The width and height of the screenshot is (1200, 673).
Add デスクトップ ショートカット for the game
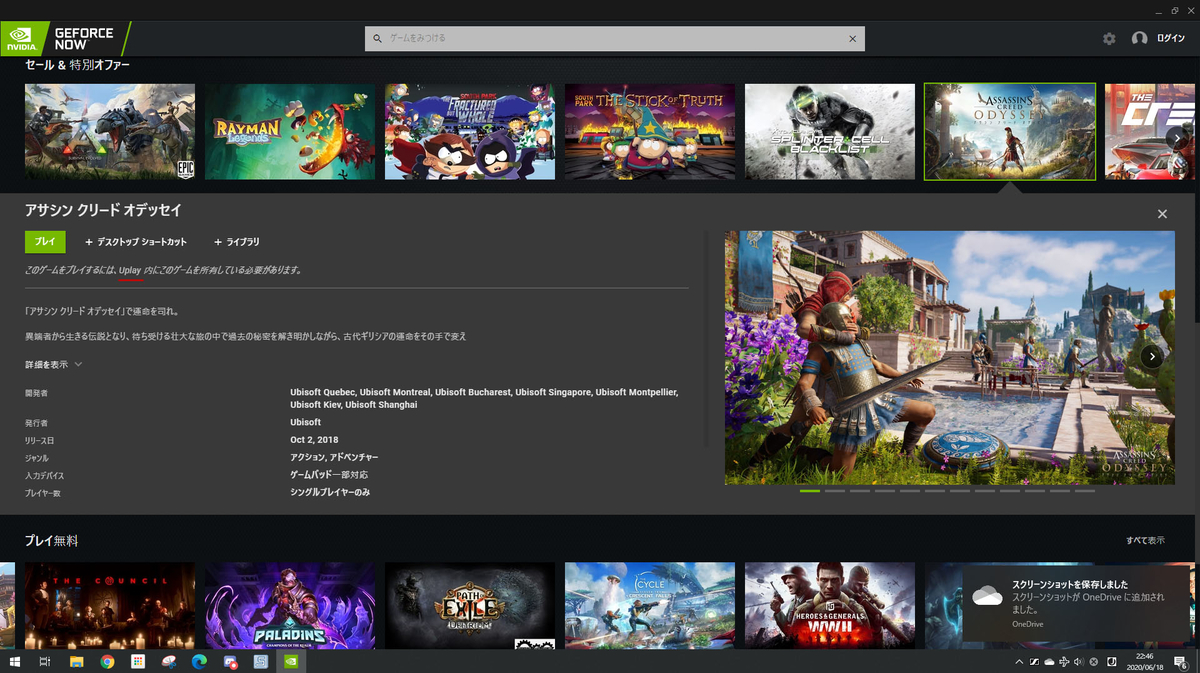click(x=136, y=242)
